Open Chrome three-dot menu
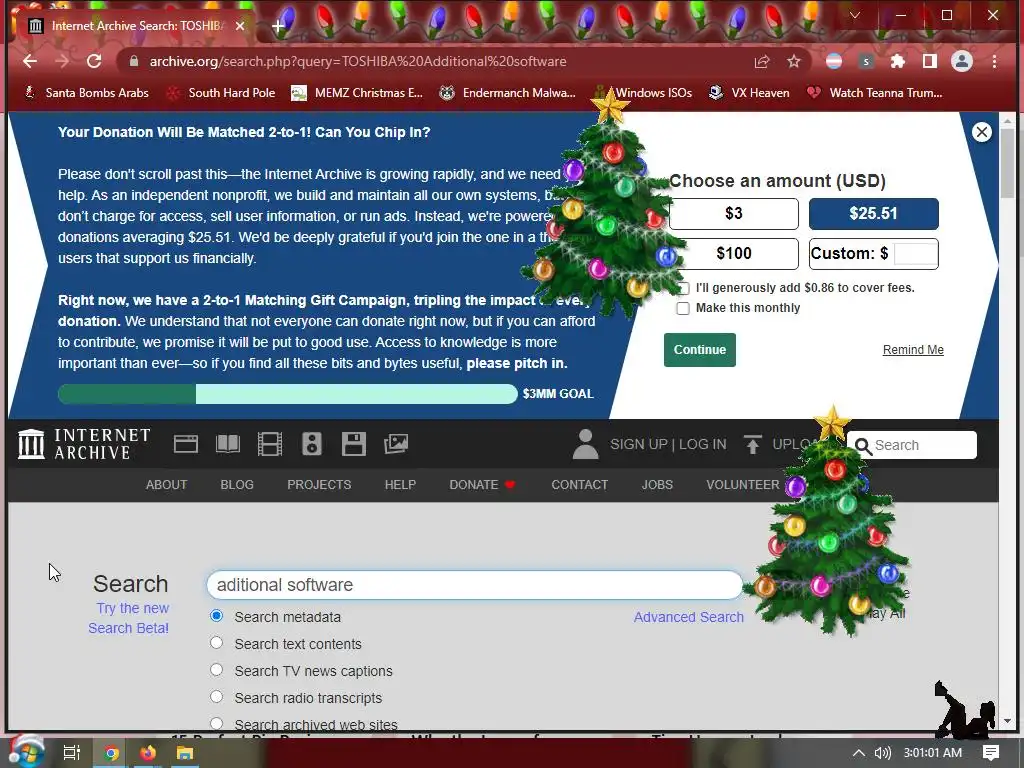 coord(994,61)
